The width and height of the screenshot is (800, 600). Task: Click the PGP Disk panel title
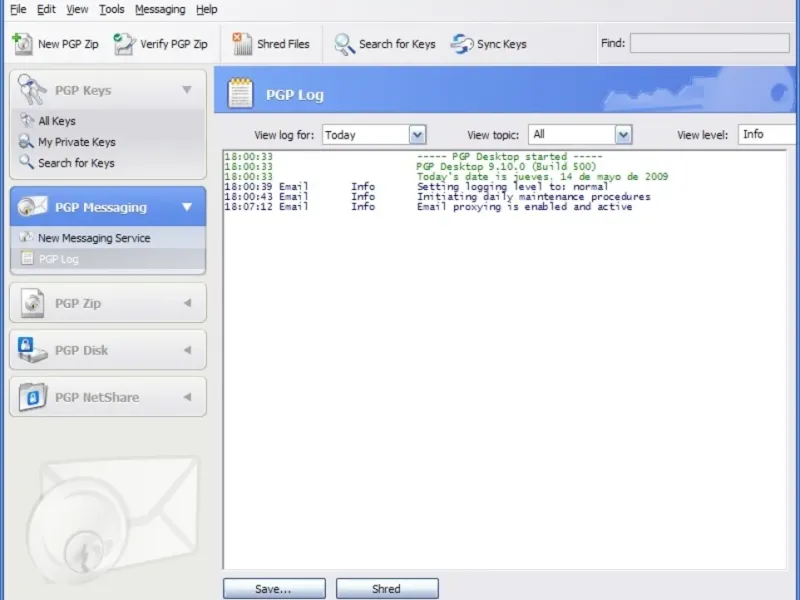(82, 350)
